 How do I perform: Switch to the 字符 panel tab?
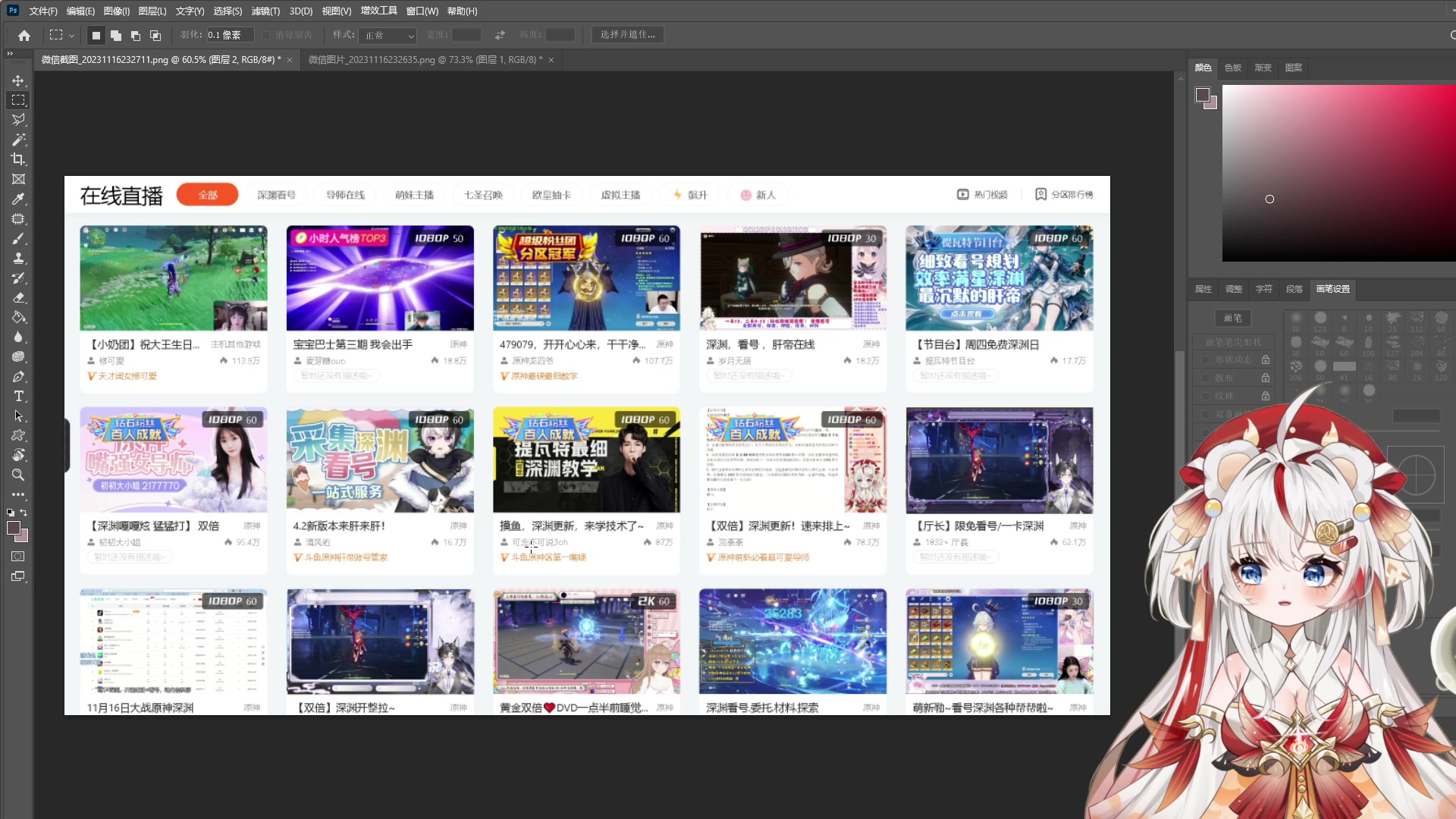coord(1264,289)
